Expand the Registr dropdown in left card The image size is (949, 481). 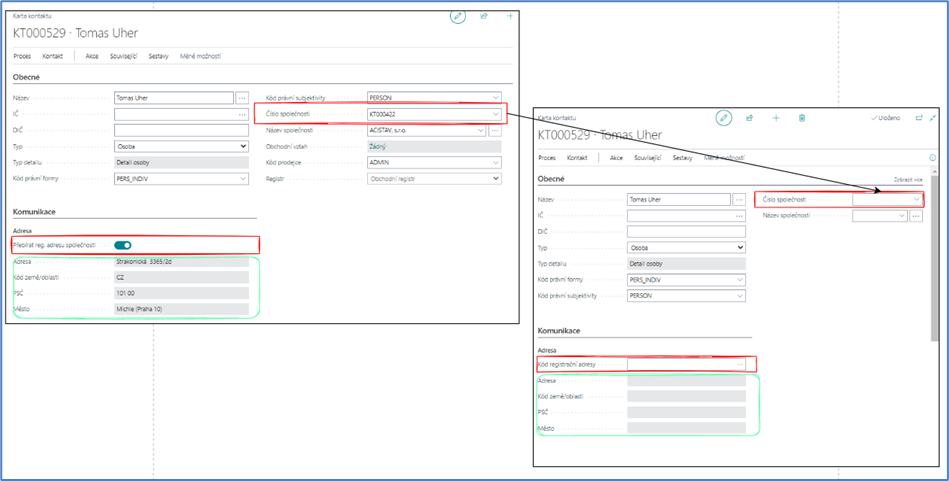click(496, 178)
